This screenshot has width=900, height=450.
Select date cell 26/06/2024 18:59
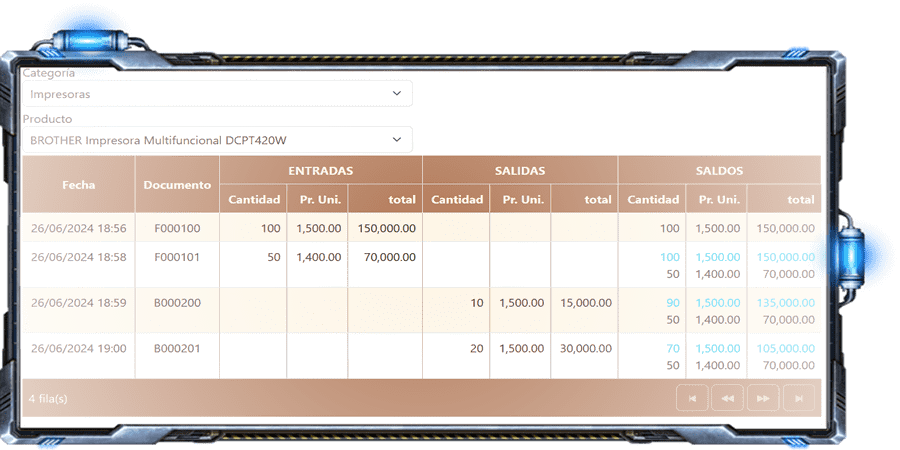pos(79,302)
